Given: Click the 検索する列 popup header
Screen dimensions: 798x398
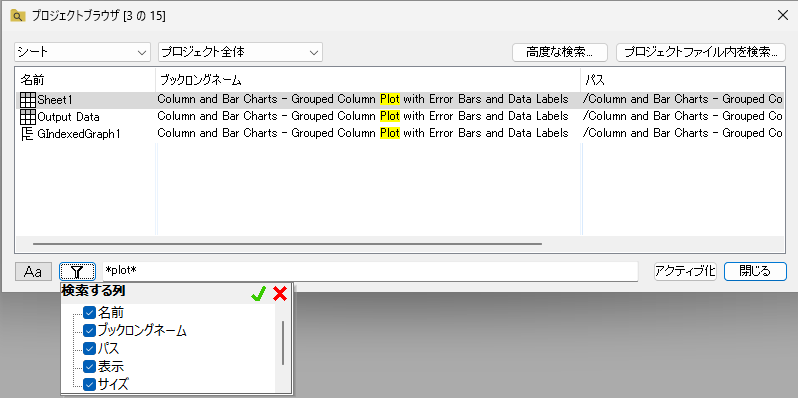Looking at the screenshot, I should tap(94, 292).
